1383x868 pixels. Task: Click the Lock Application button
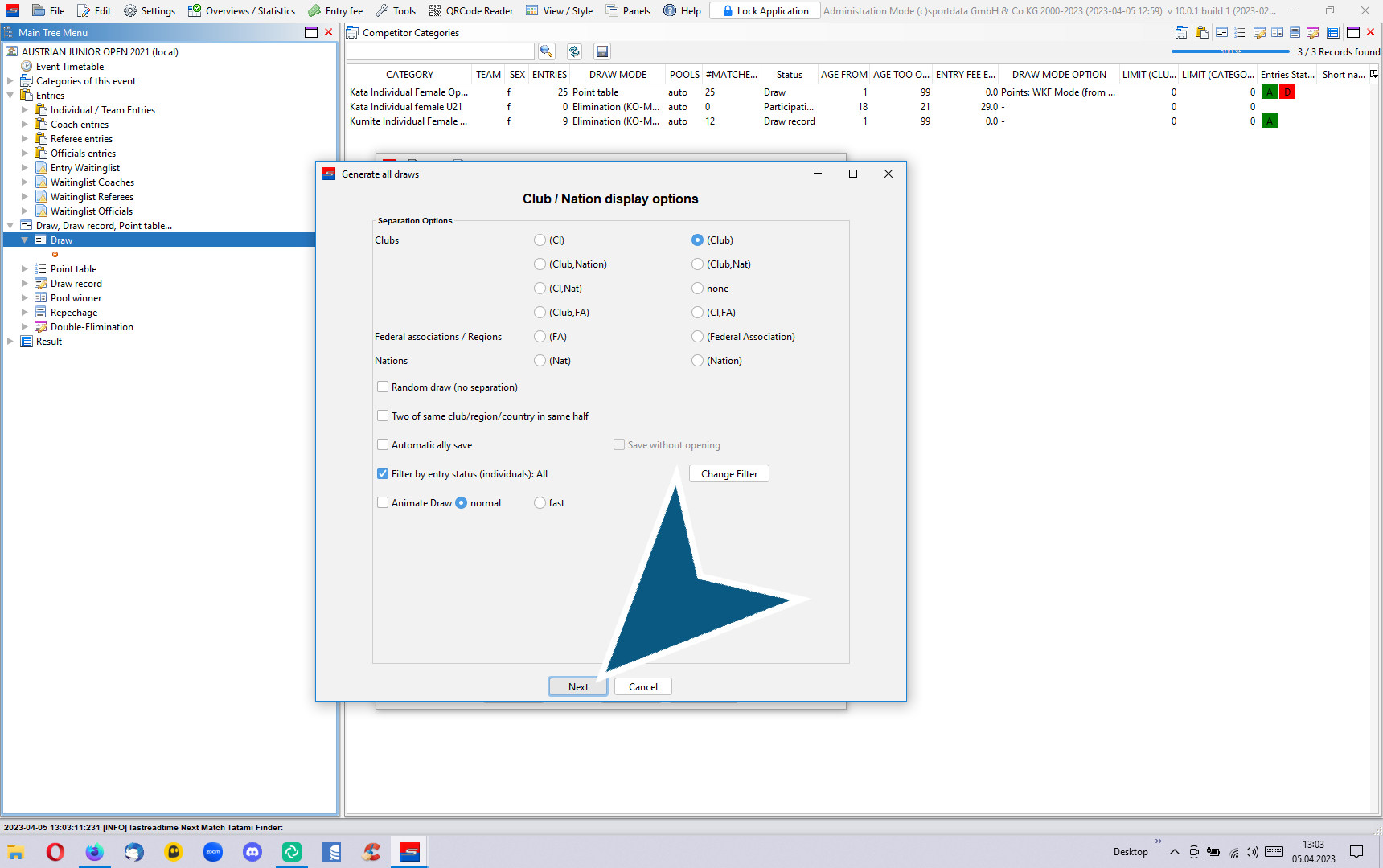pyautogui.click(x=765, y=10)
